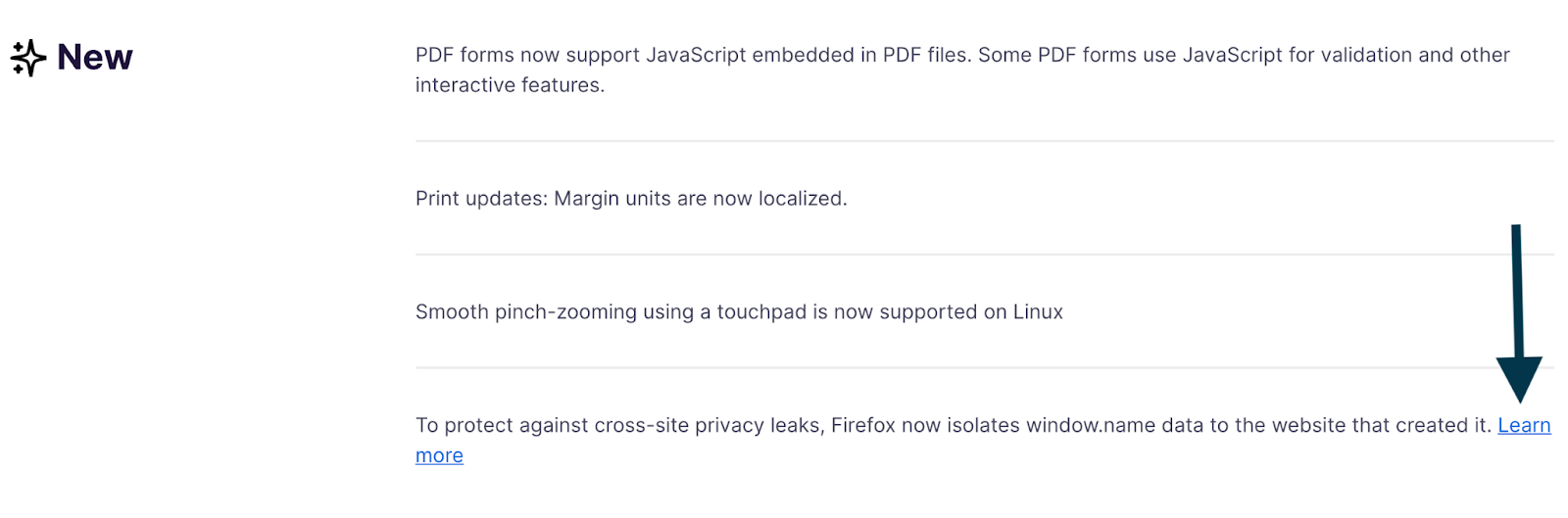
Task: Click "interactive features." in the first note
Action: tap(510, 85)
